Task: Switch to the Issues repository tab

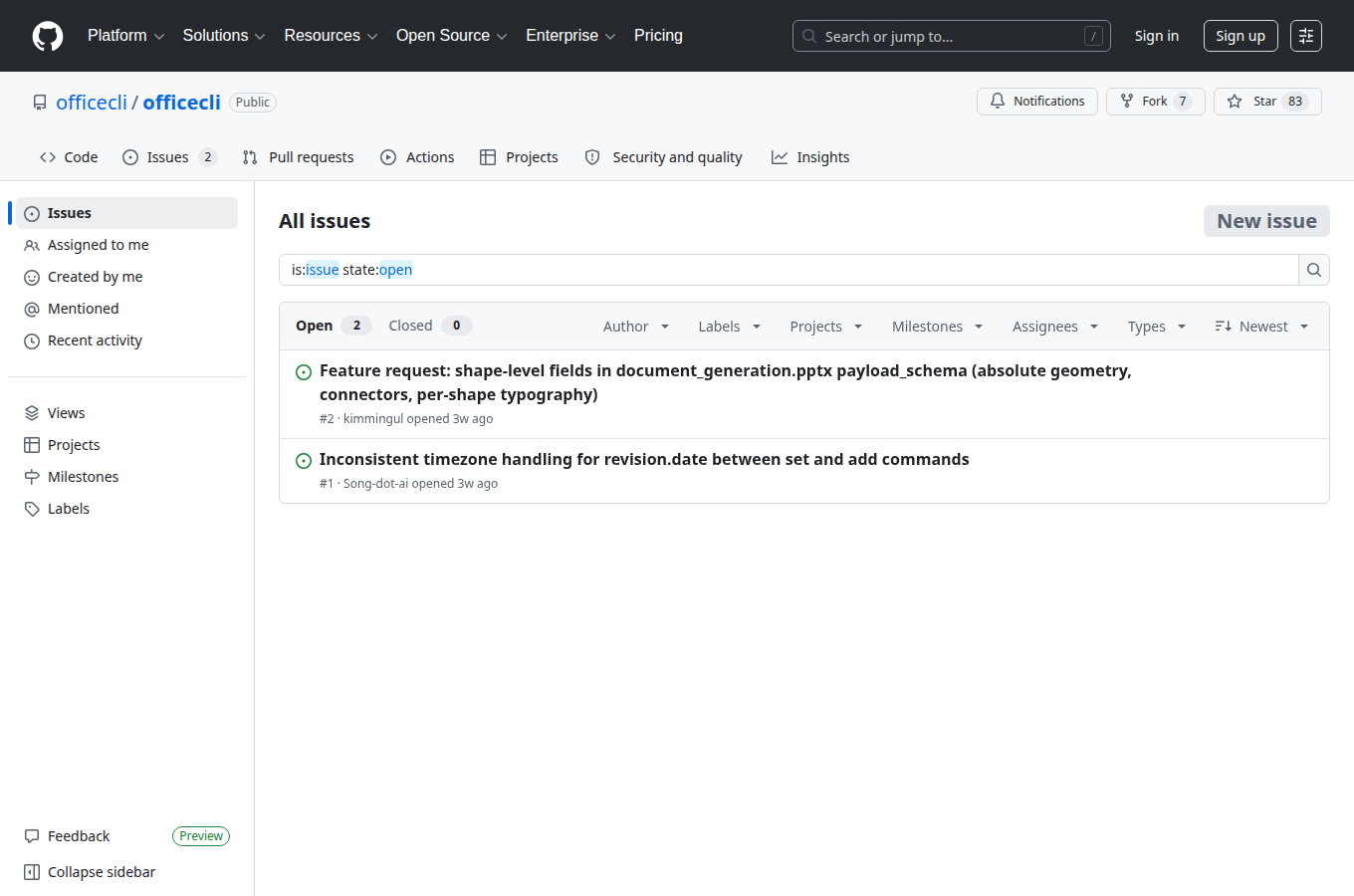Action: [x=169, y=157]
